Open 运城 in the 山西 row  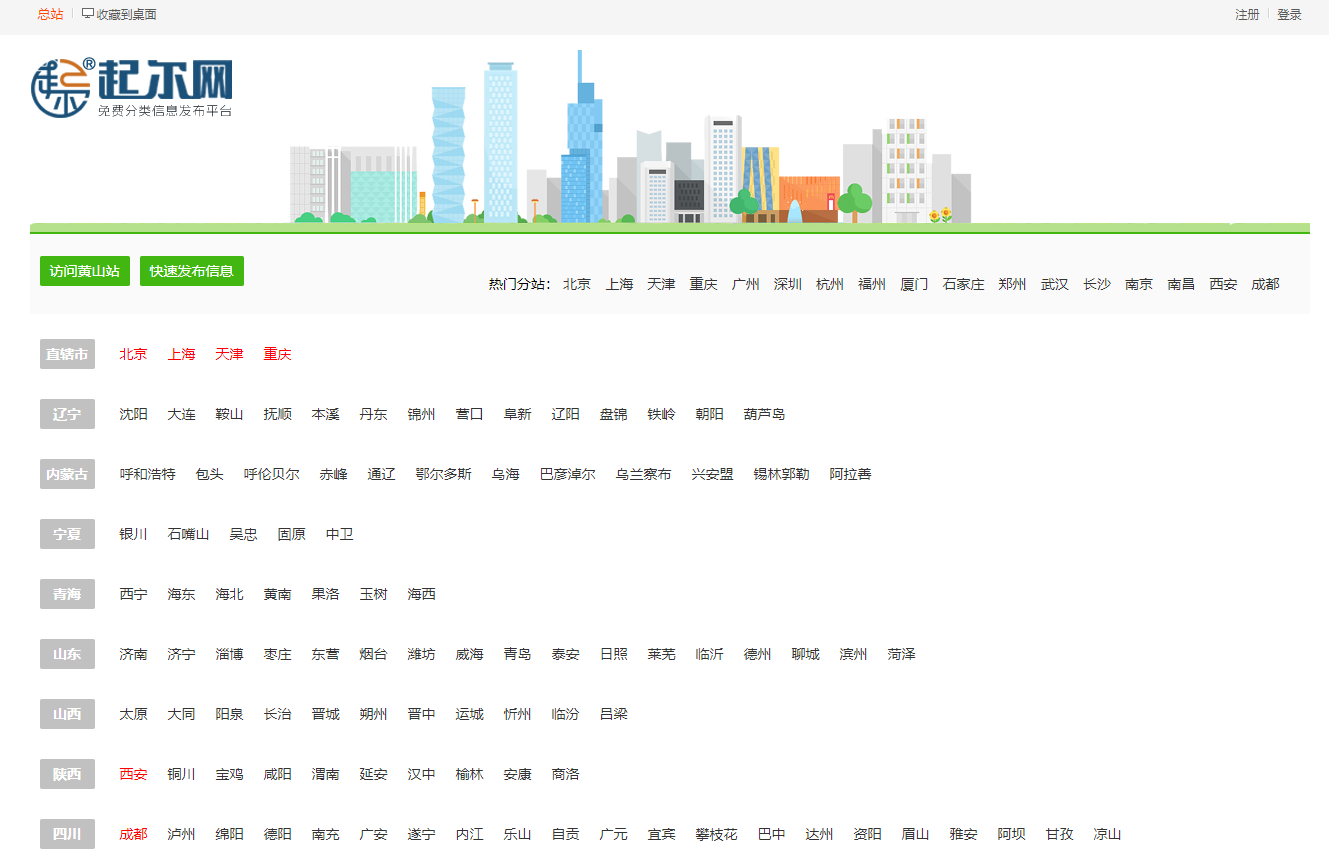click(469, 714)
